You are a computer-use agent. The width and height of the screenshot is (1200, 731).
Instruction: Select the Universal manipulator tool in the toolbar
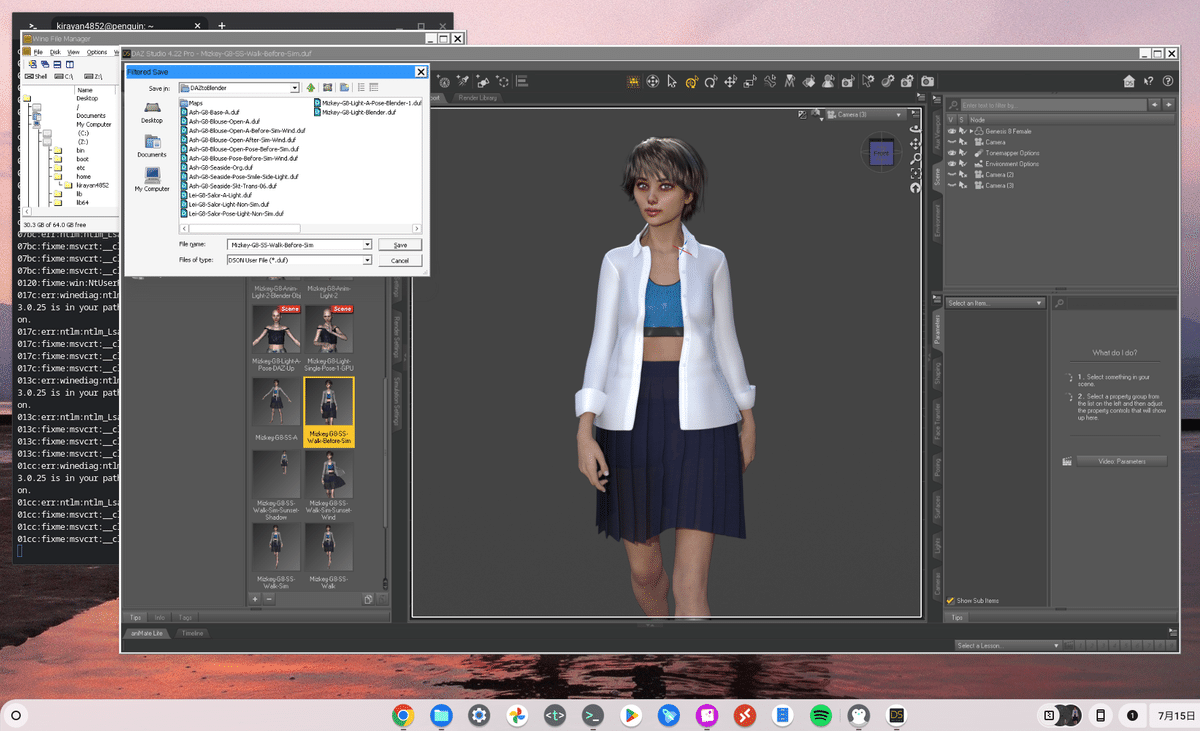click(x=653, y=81)
